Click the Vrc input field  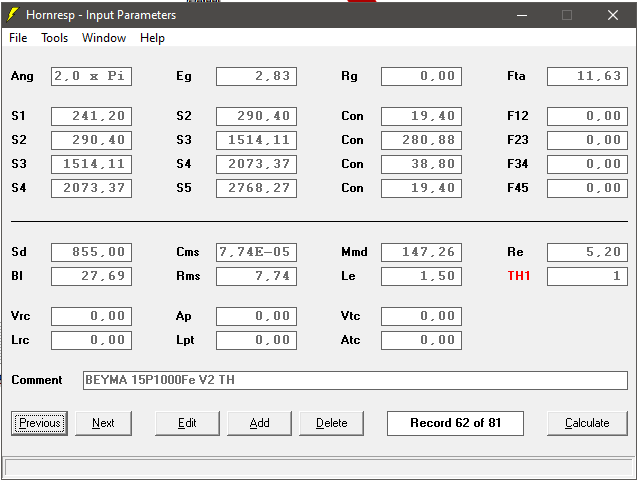[x=91, y=316]
